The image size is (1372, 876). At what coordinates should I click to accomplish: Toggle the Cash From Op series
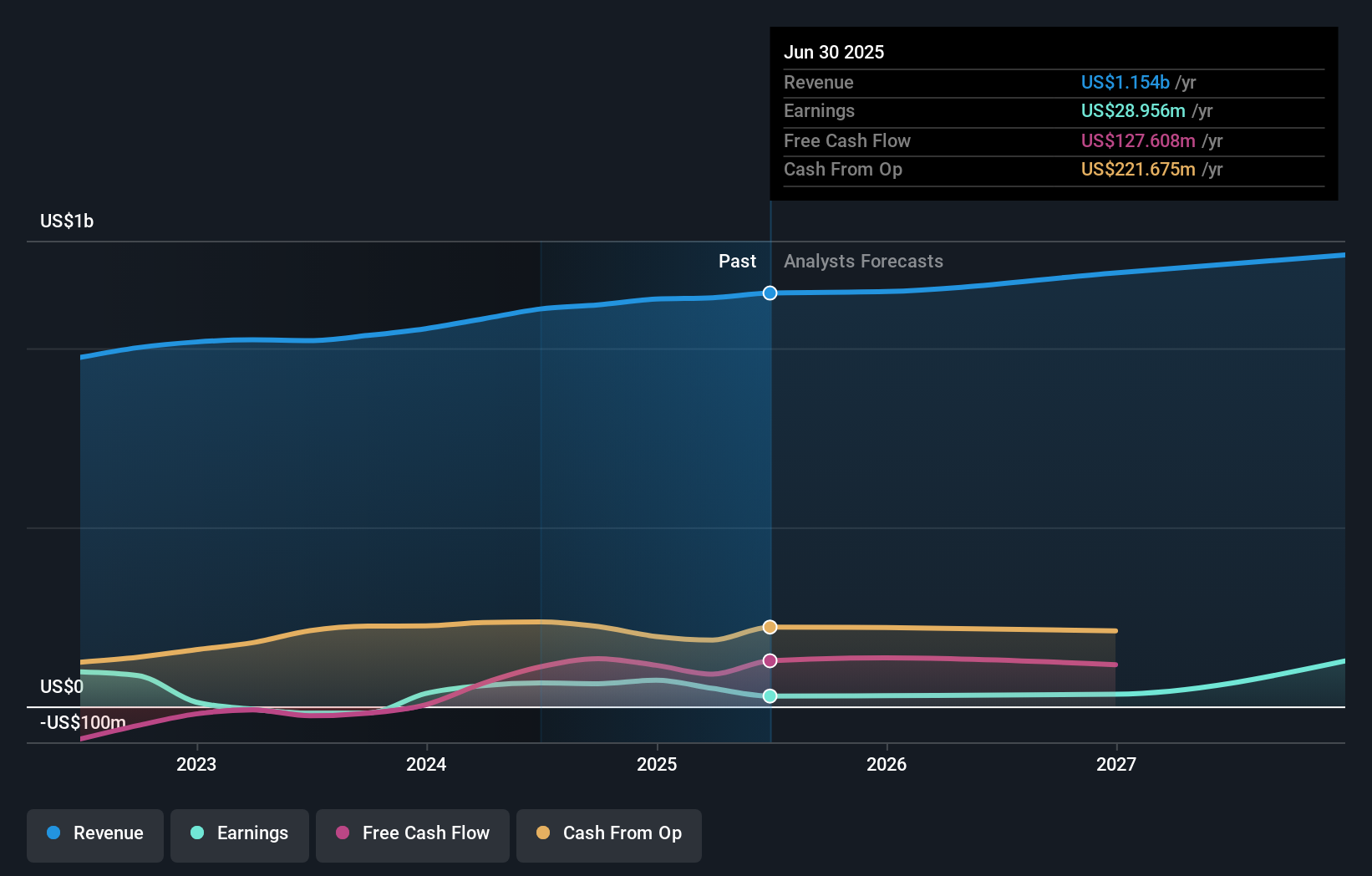pyautogui.click(x=608, y=834)
